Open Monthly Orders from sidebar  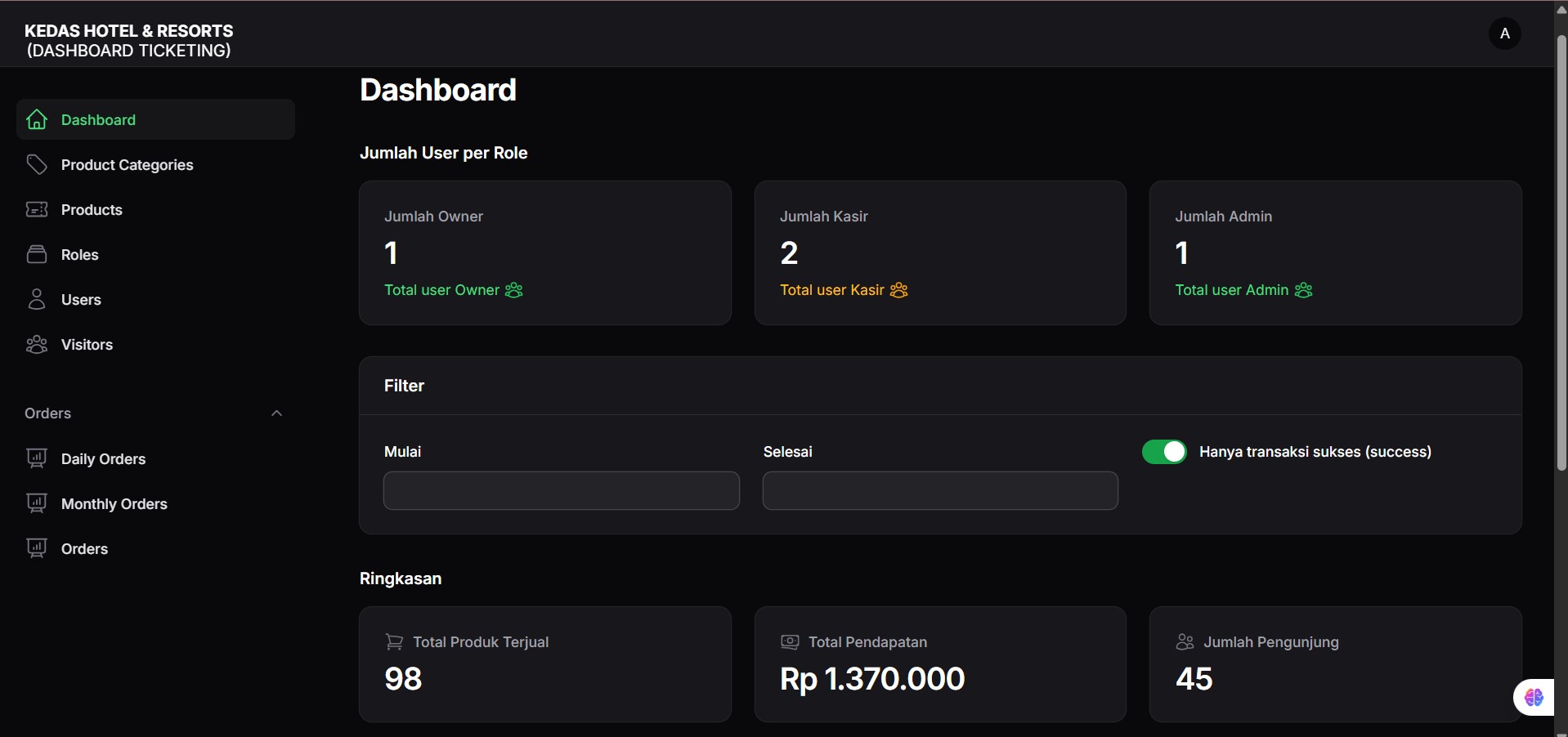(114, 502)
